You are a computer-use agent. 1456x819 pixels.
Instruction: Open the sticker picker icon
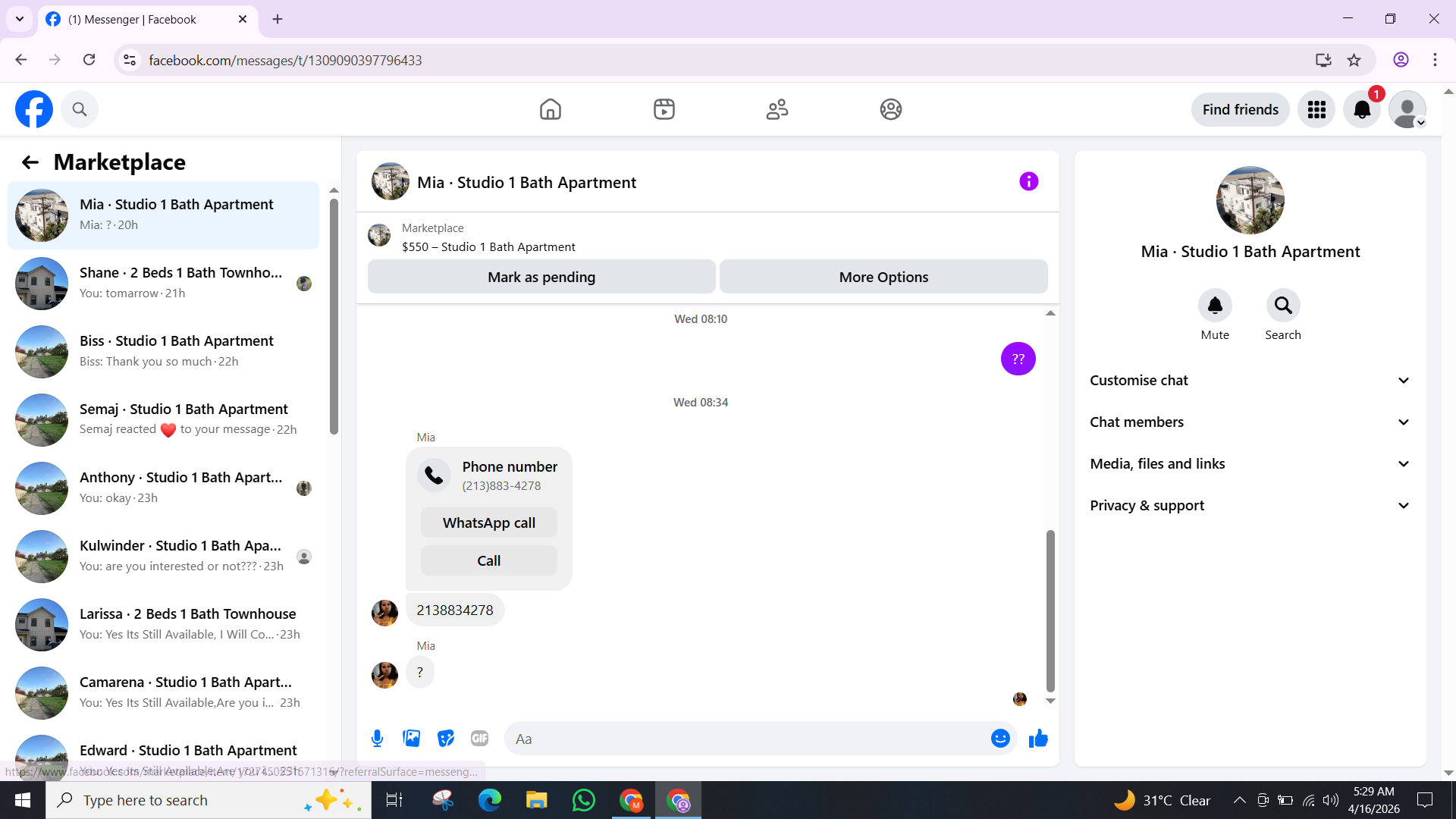446,738
